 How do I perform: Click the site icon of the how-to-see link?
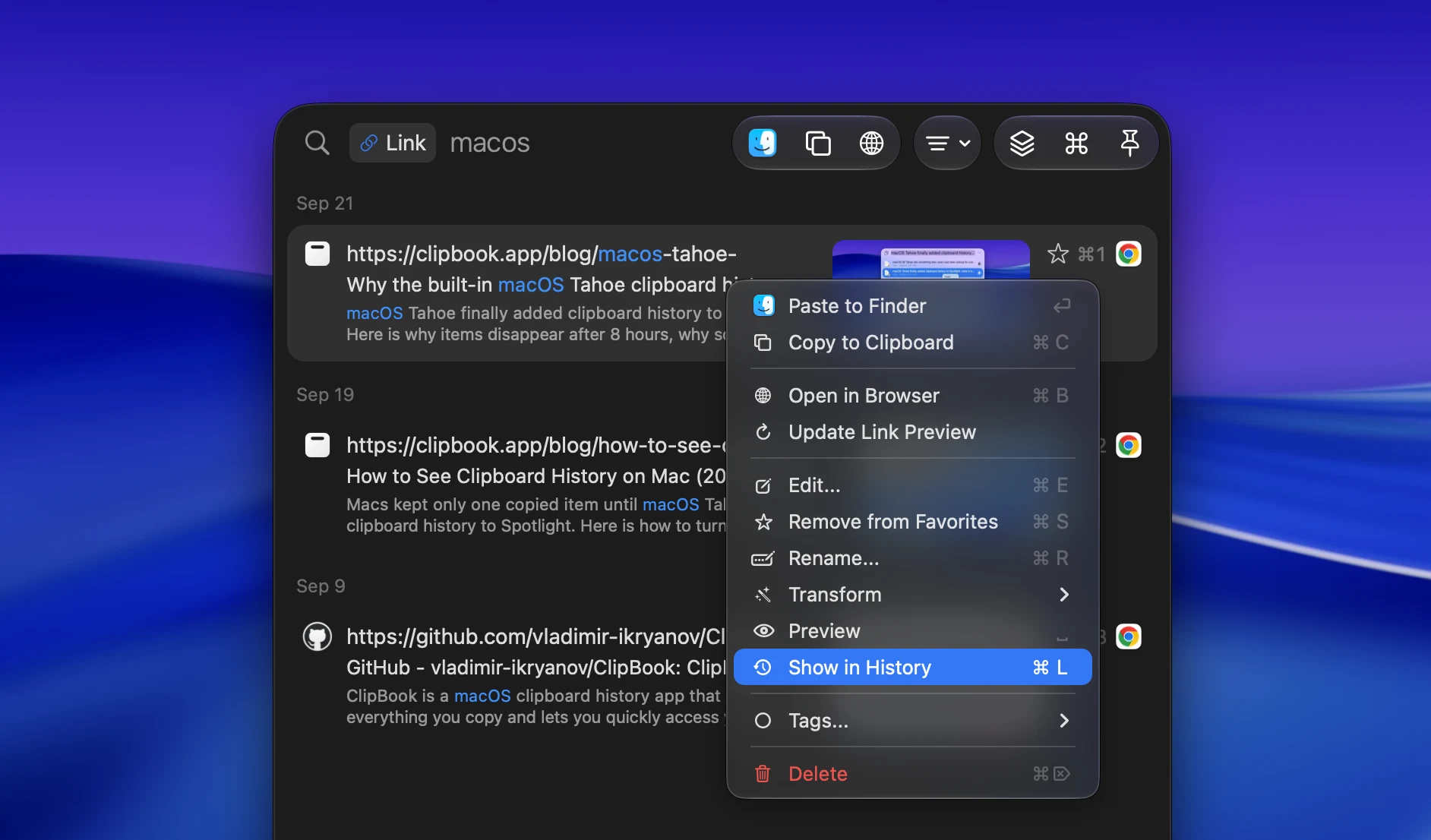317,445
